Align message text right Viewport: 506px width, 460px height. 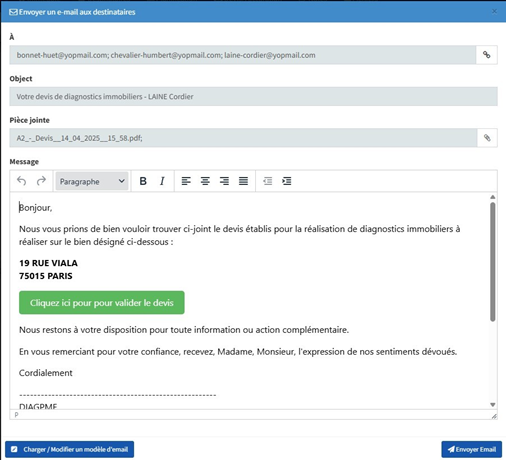pos(224,181)
